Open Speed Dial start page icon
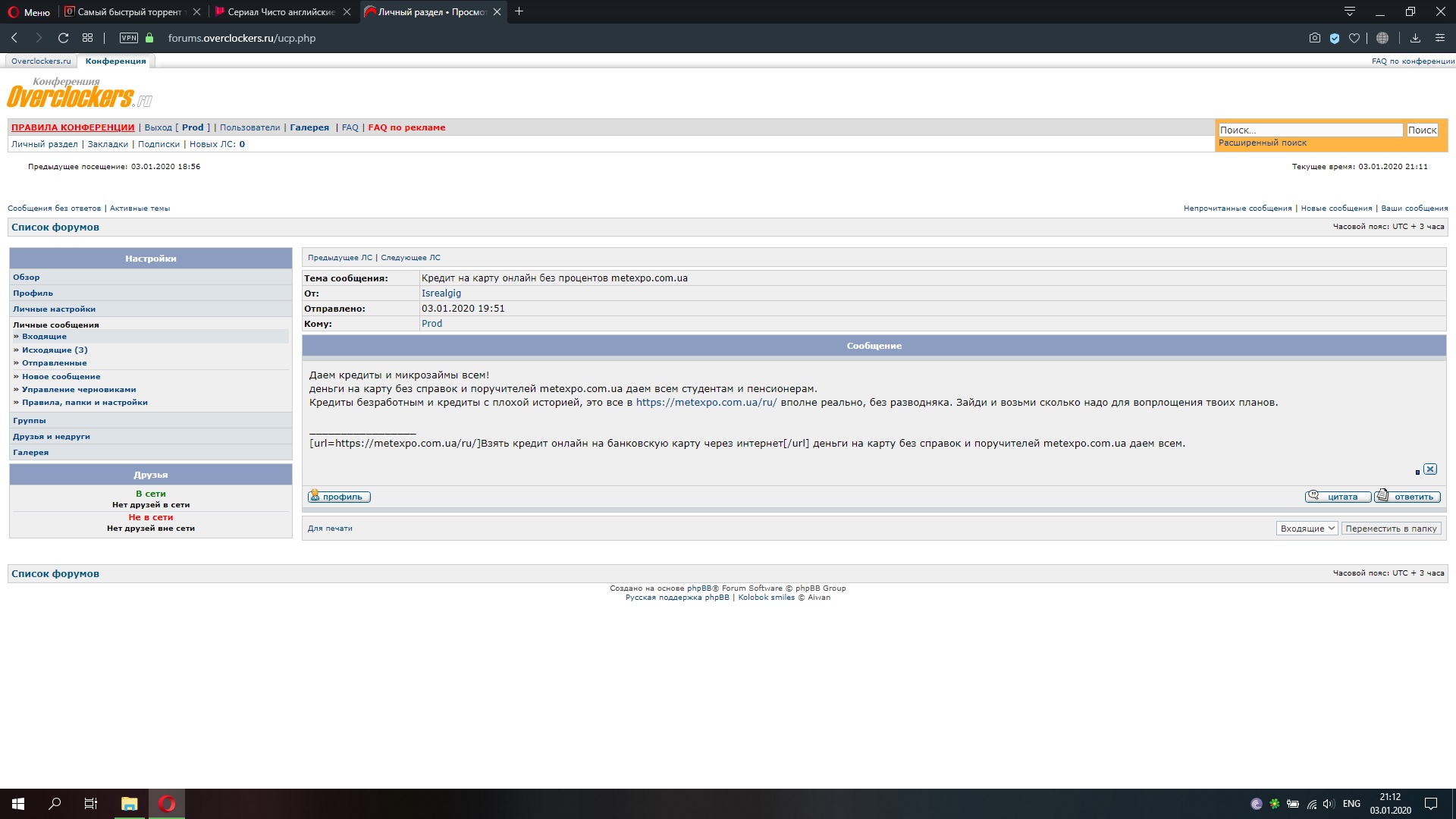This screenshot has width=1456, height=819. [88, 38]
